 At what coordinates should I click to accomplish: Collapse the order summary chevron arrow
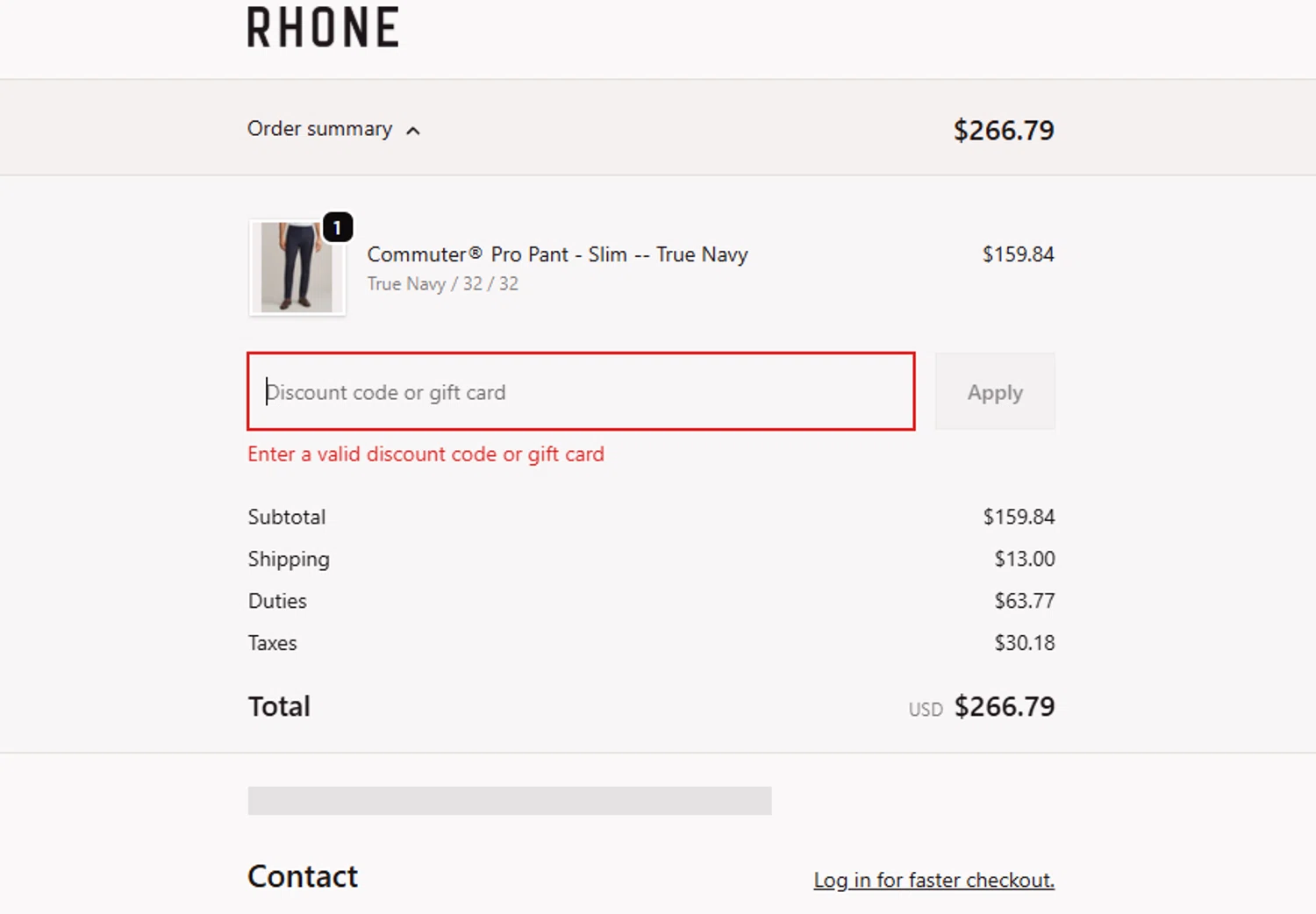tap(413, 131)
